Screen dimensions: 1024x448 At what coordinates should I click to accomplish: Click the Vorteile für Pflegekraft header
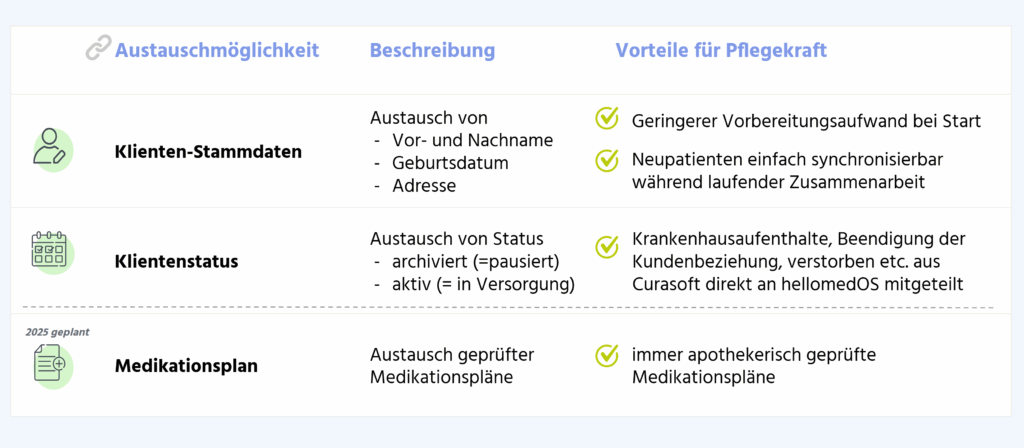pos(720,51)
